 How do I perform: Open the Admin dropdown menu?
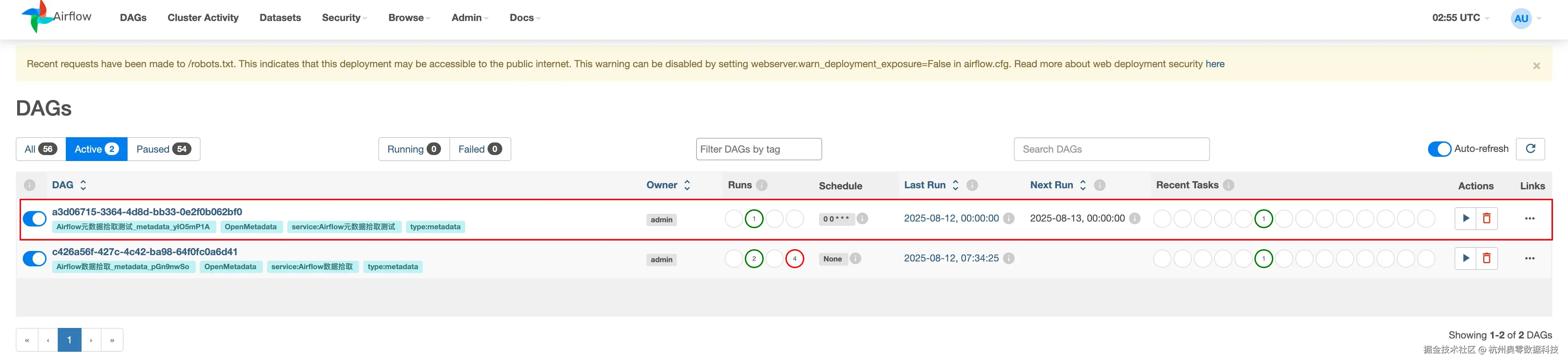coord(470,17)
